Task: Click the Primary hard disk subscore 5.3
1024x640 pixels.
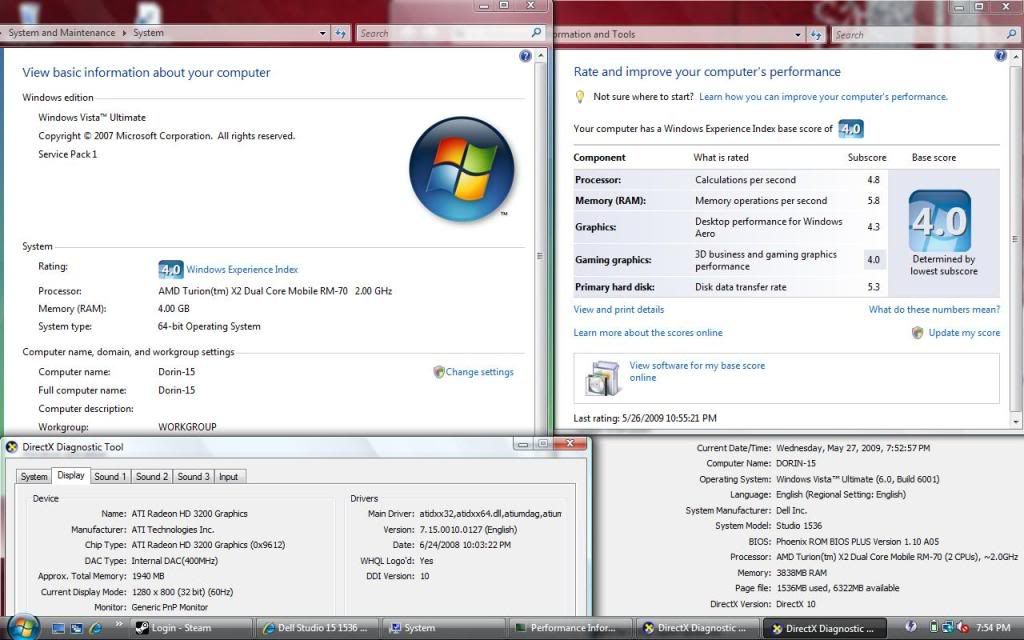Action: (x=873, y=287)
